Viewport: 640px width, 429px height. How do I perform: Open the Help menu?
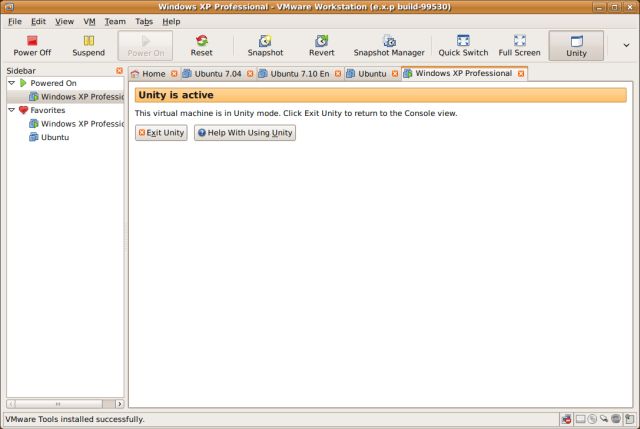pyautogui.click(x=171, y=22)
